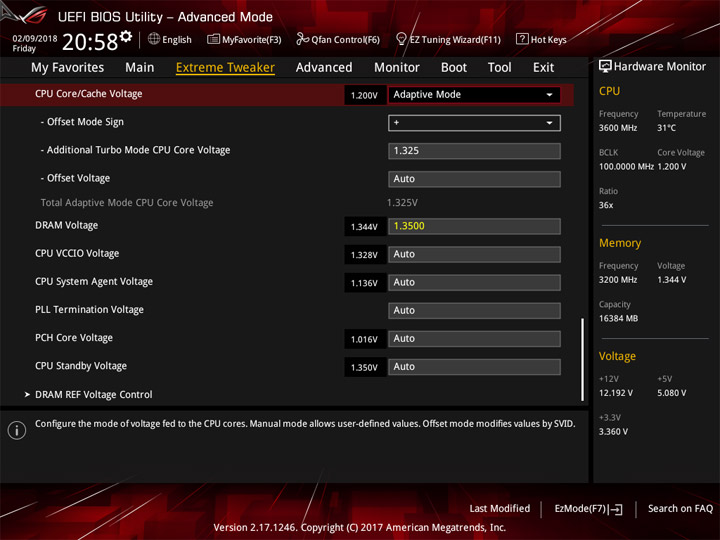This screenshot has width=720, height=540.
Task: Select the Extreme Tweaker tab
Action: tap(225, 68)
